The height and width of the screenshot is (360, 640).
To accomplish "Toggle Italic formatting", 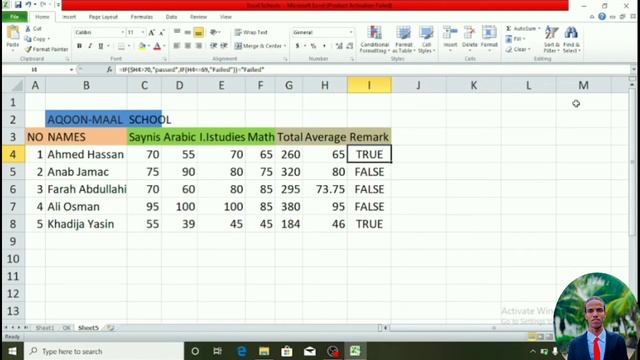I will click(90, 46).
